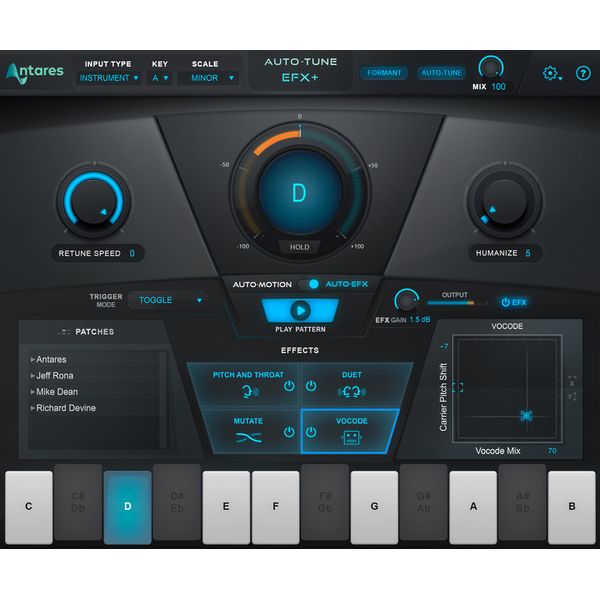Click the Mix value 100
This screenshot has width=600, height=600.
(x=498, y=87)
